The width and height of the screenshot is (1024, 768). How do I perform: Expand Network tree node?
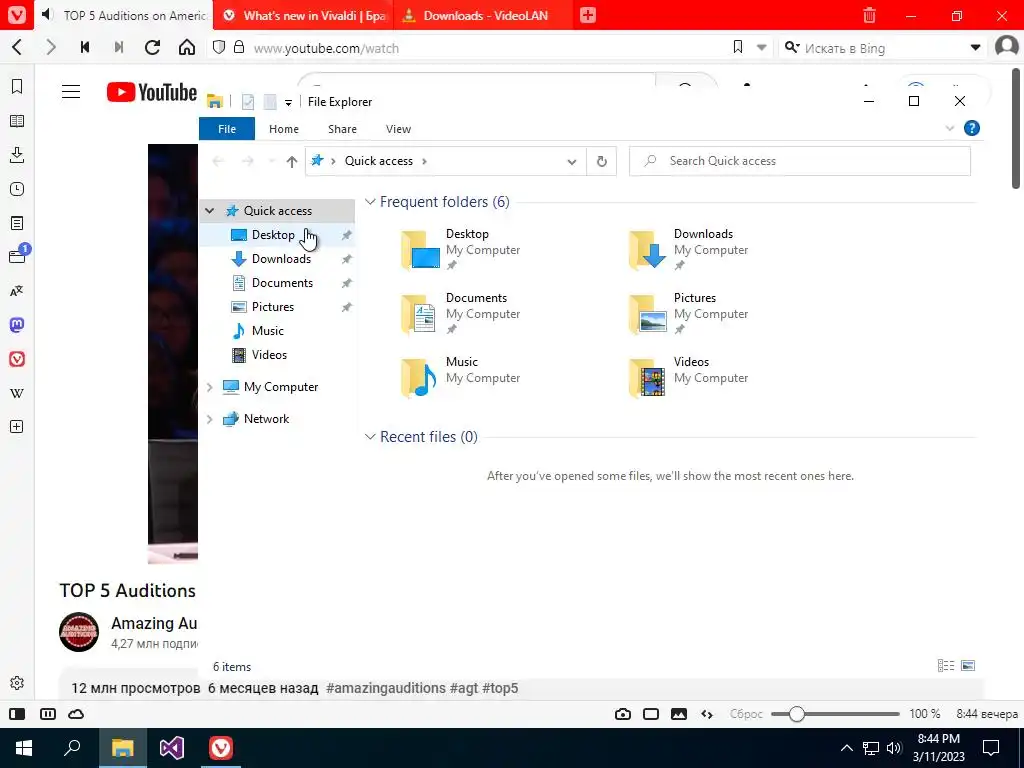tap(210, 419)
